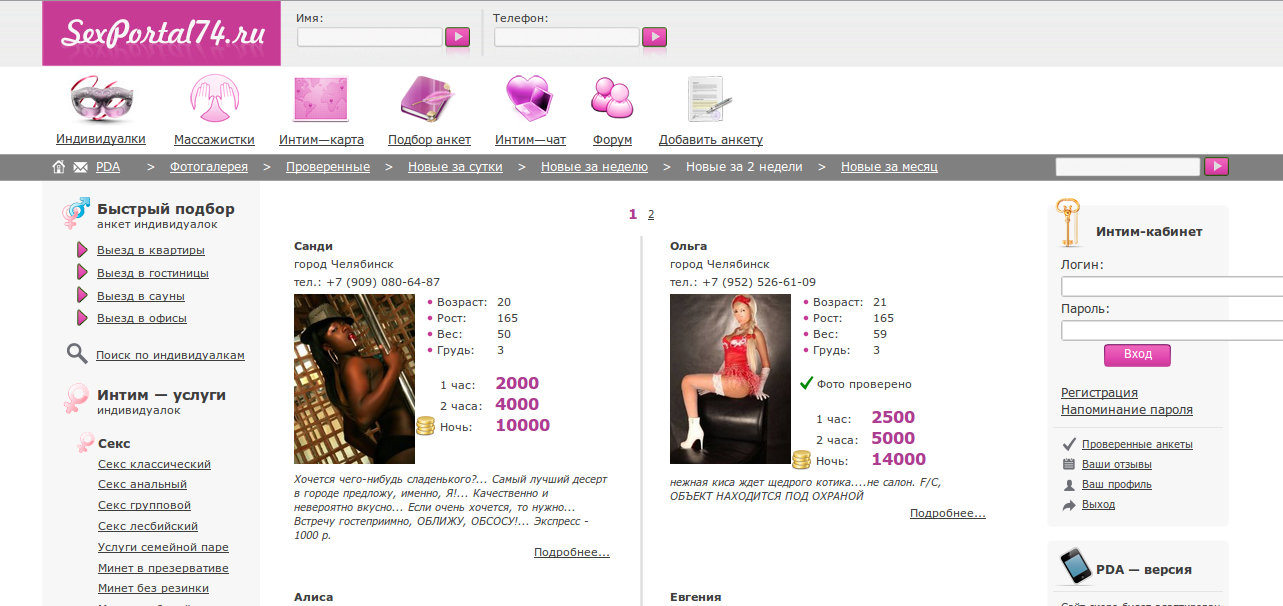Click the Добавить анкету document icon
1283x606 pixels.
[x=709, y=101]
